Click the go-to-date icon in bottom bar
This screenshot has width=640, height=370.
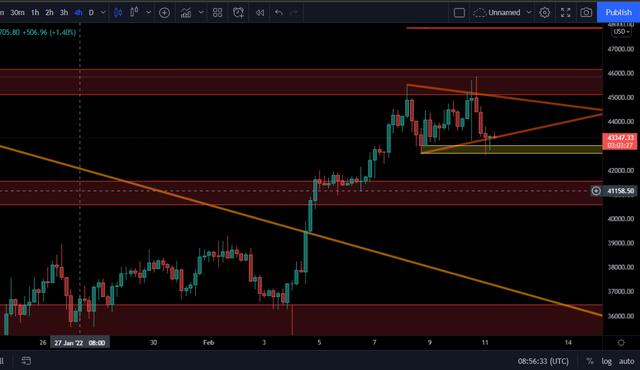[26, 361]
